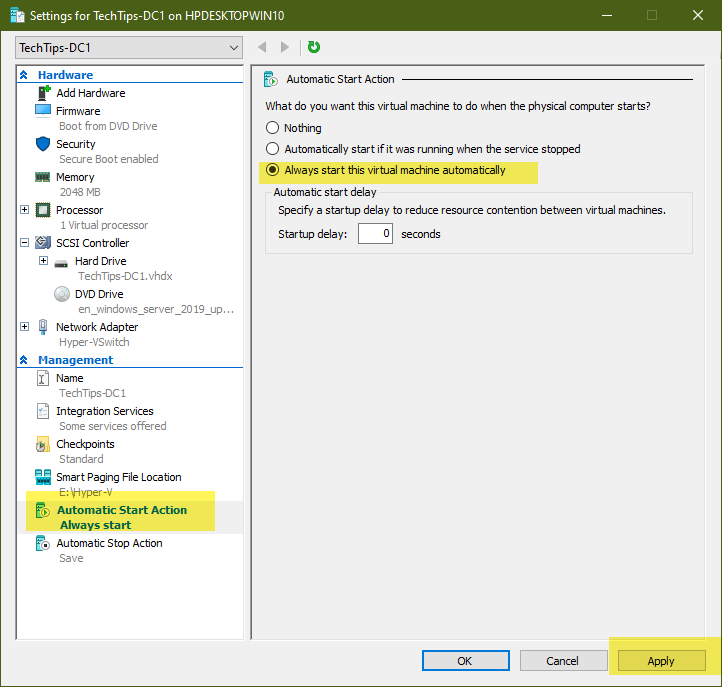The height and width of the screenshot is (687, 722).
Task: Click the SCSI Controller icon
Action: [43, 242]
